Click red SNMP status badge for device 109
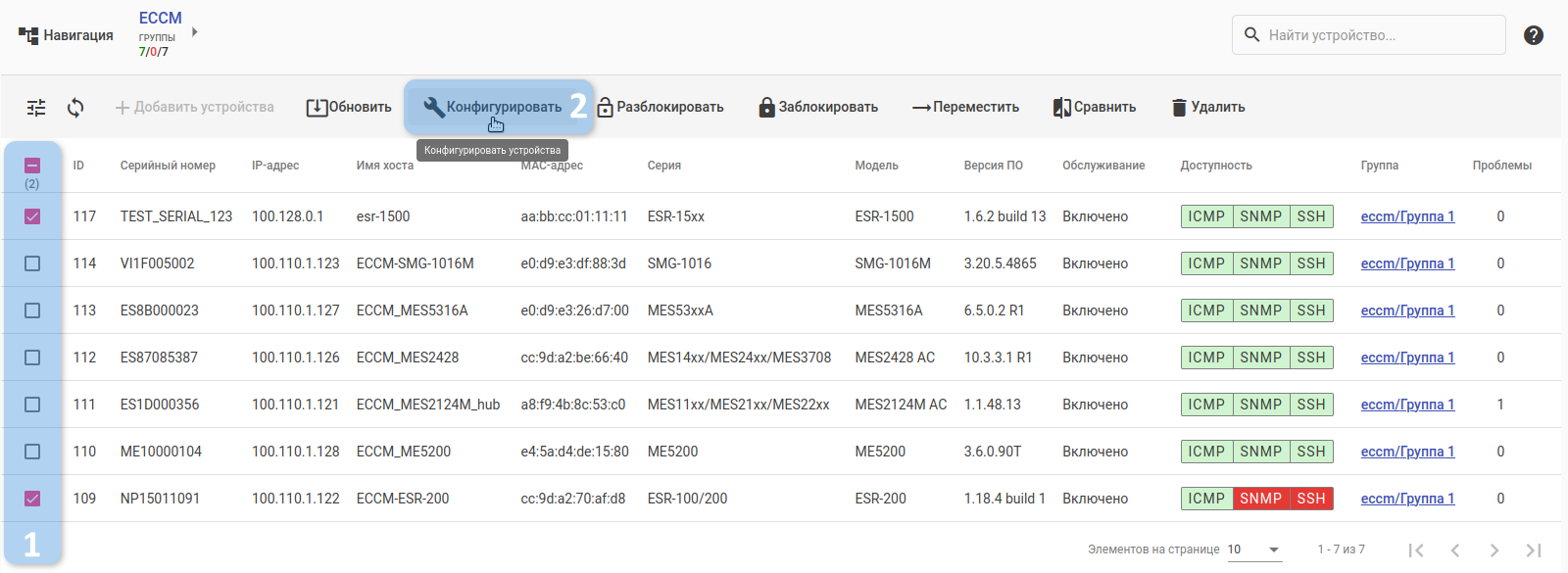Viewport: 1568px width, 573px height. click(1260, 499)
